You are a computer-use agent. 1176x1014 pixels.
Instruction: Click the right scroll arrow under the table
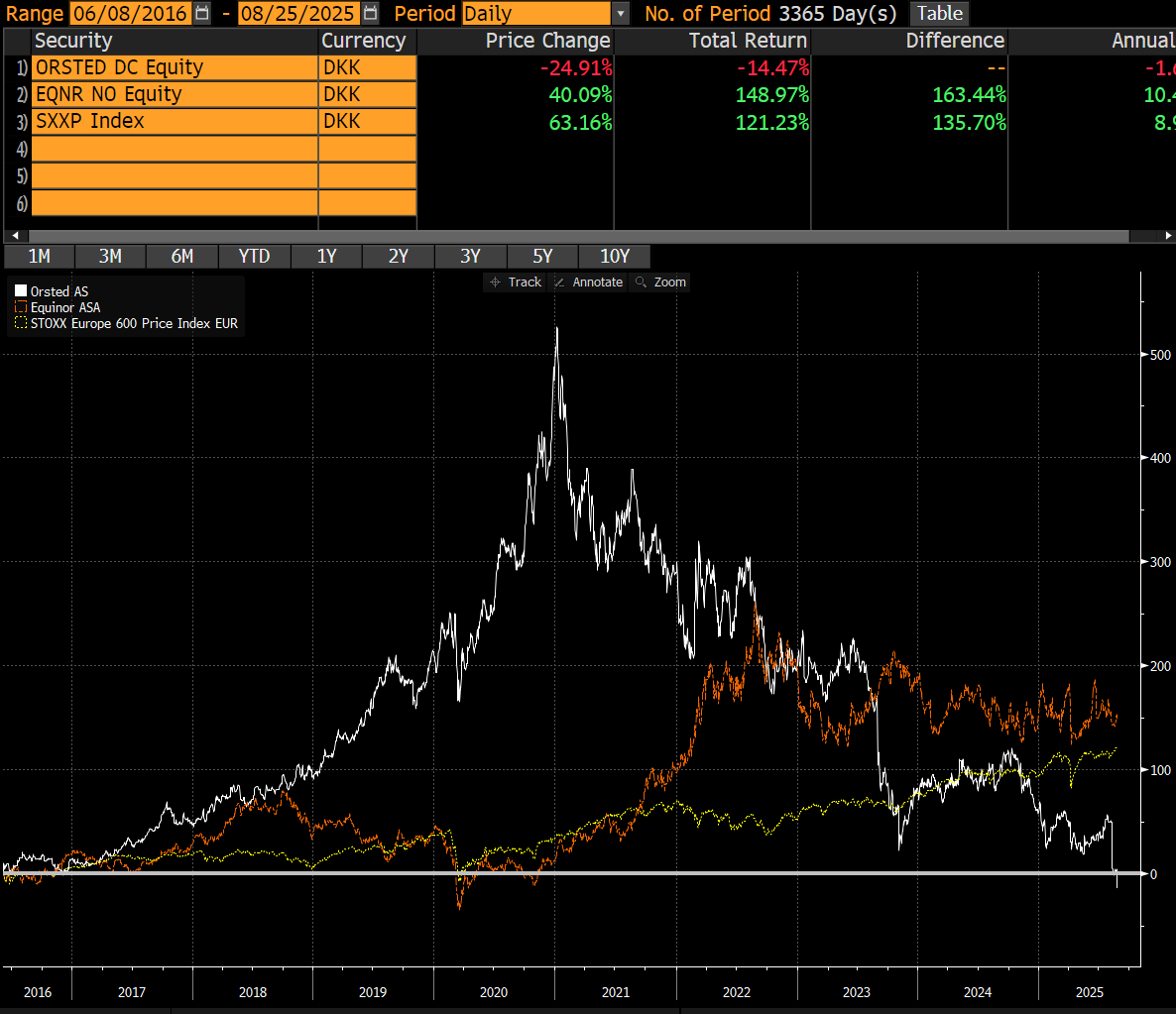1168,236
